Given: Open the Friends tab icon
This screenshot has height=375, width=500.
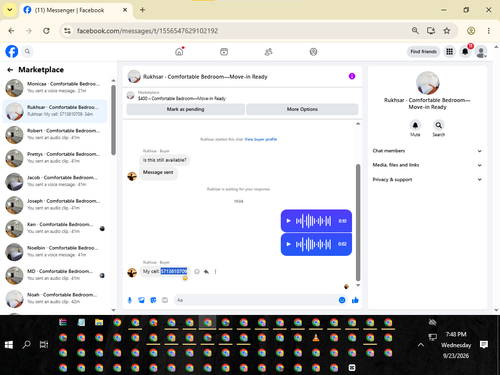Looking at the screenshot, I should tap(269, 52).
